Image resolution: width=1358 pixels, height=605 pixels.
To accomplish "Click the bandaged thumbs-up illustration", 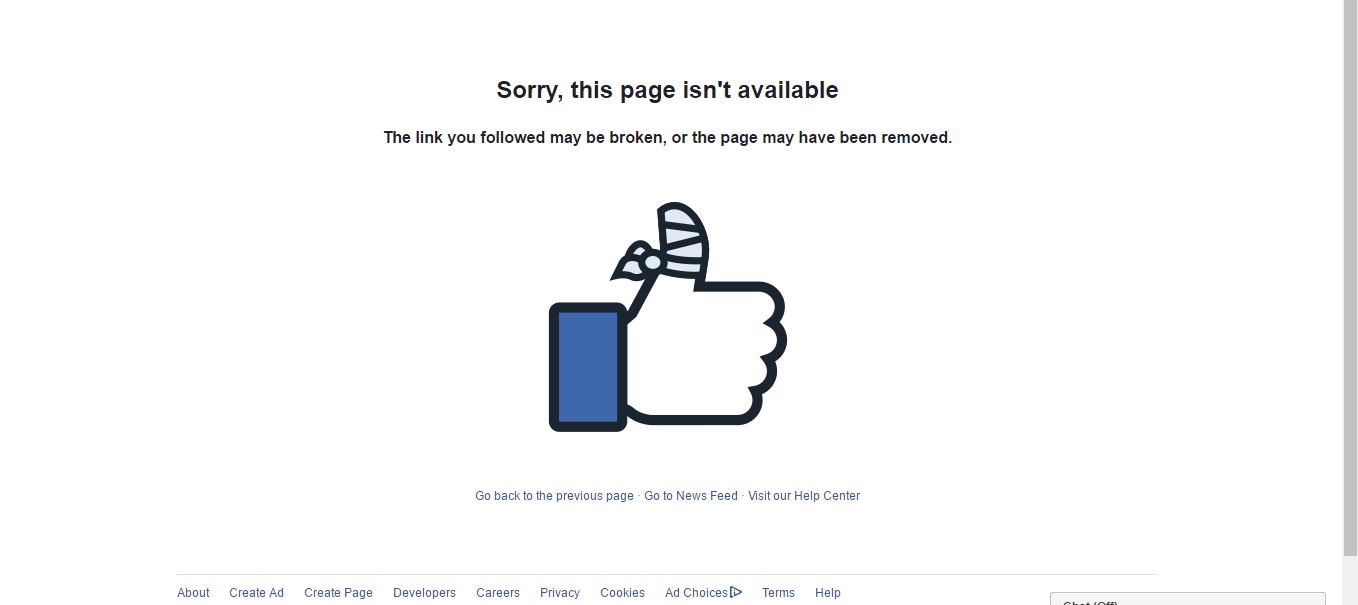I will point(668,317).
